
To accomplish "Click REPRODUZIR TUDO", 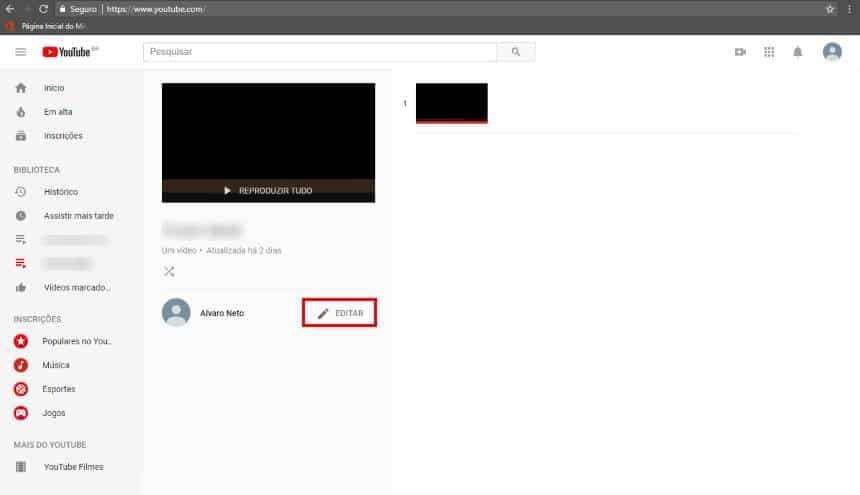I will click(x=268, y=191).
